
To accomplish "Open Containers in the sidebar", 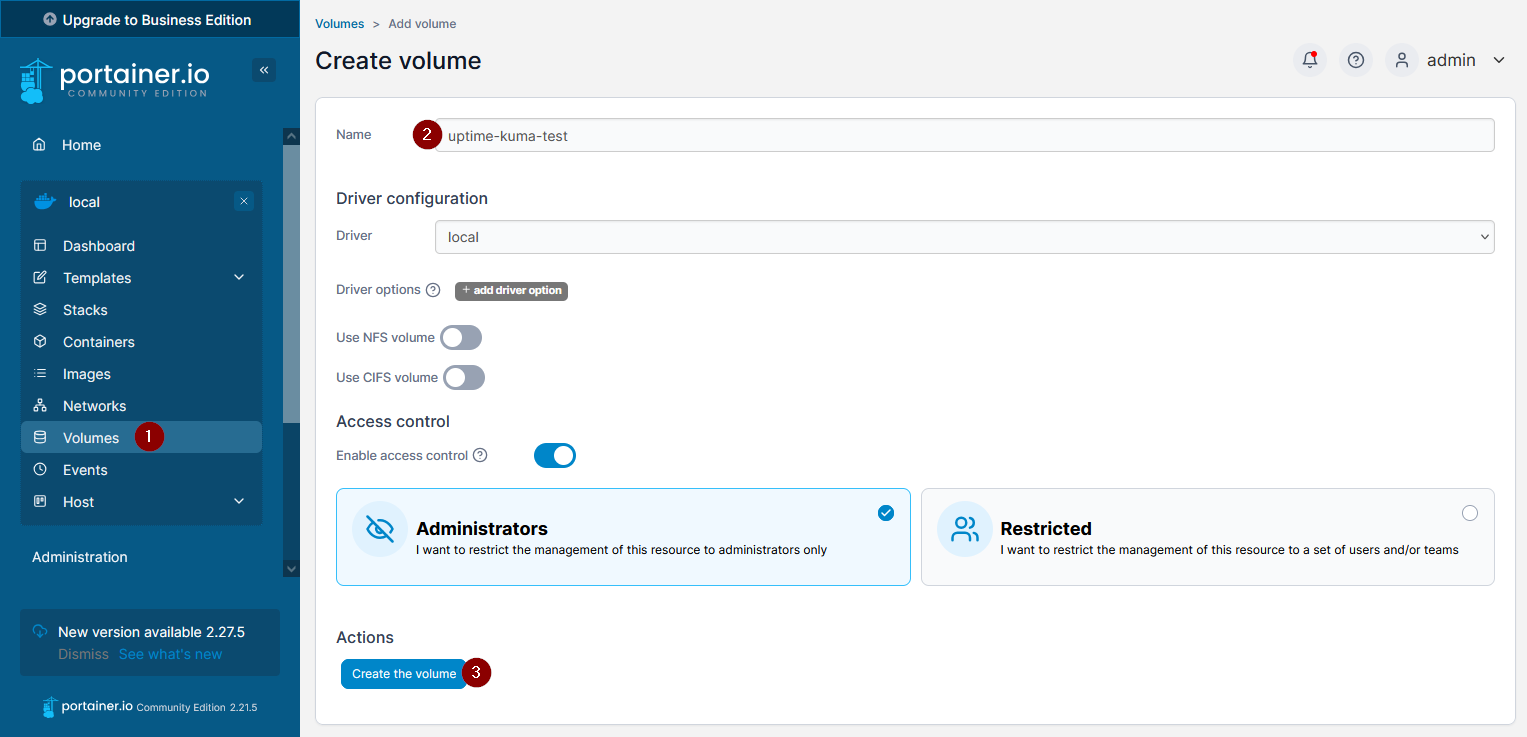I will [98, 342].
